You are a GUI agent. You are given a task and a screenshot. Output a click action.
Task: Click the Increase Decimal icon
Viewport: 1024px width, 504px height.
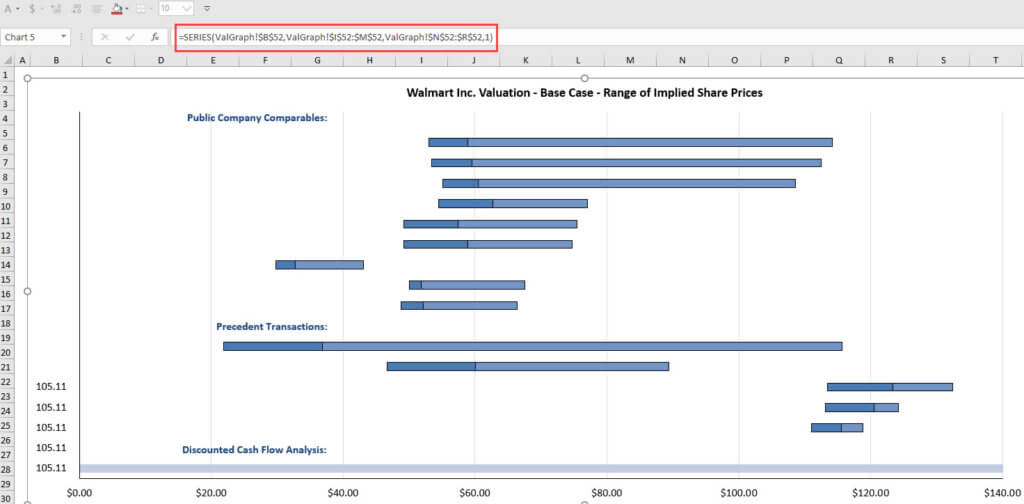[56, 8]
